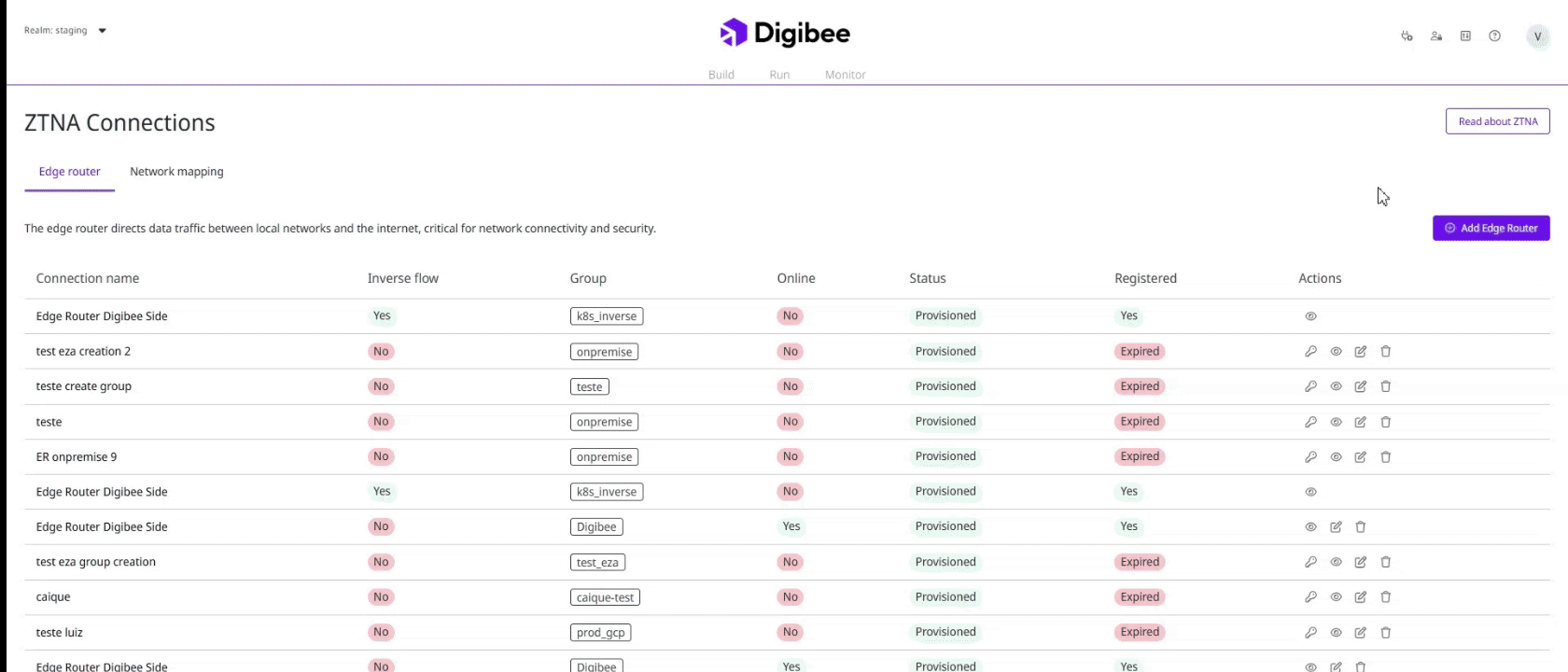Open the Read about ZTNA link

point(1497,121)
